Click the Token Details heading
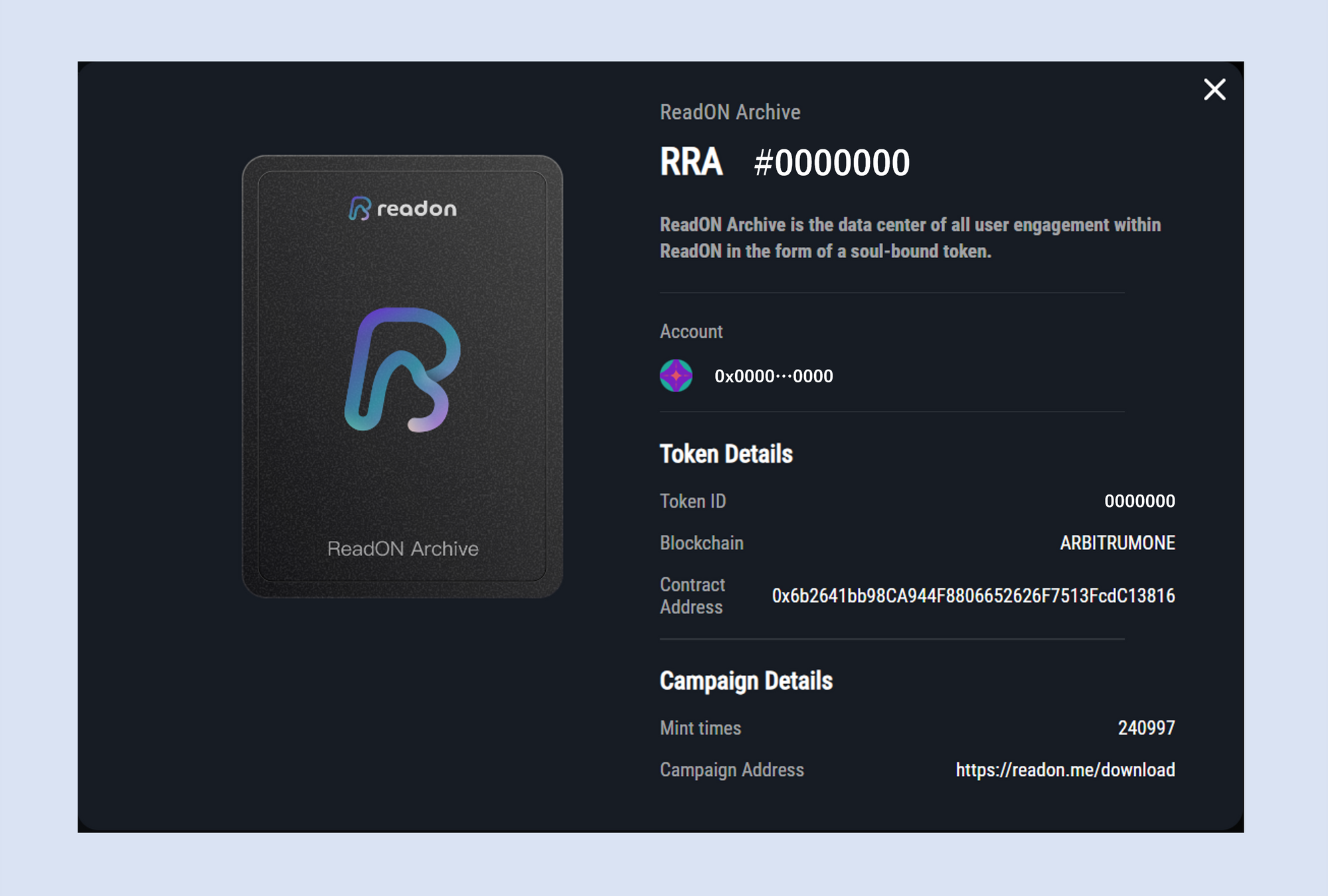Viewport: 1328px width, 896px height. (726, 454)
